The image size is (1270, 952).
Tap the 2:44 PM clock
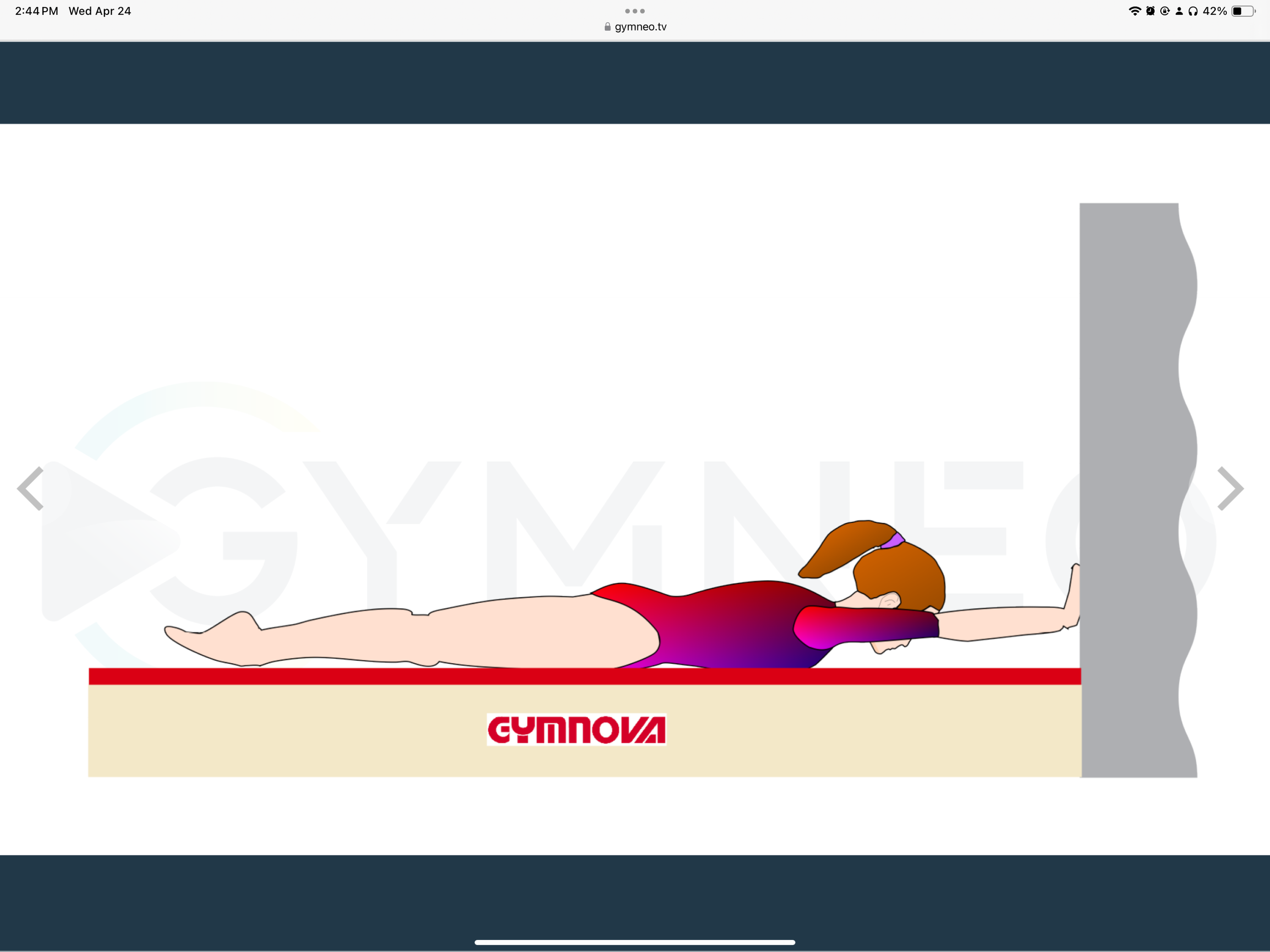pos(36,11)
